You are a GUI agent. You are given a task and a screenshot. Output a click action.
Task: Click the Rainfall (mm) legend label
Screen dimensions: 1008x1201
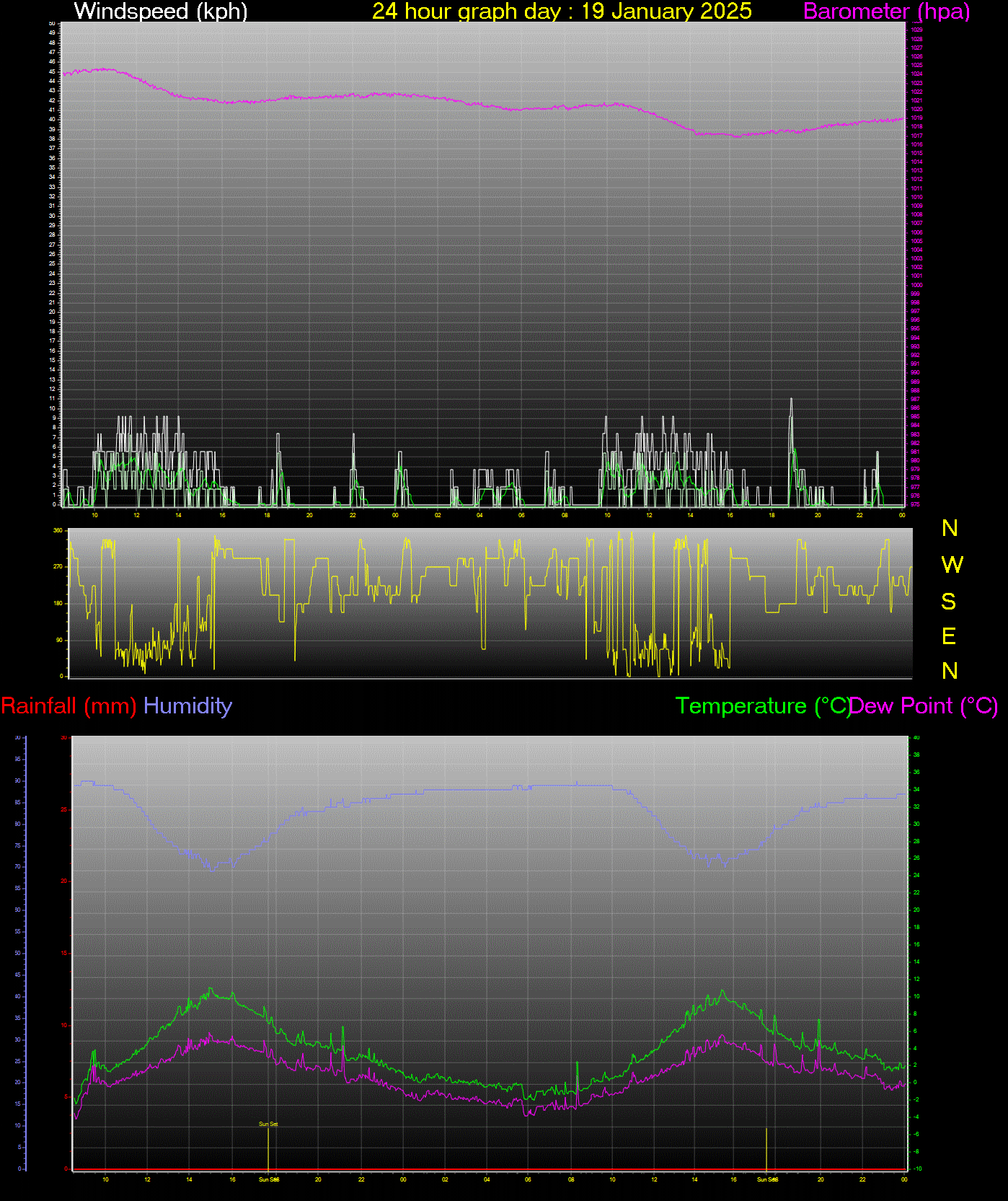coord(69,705)
